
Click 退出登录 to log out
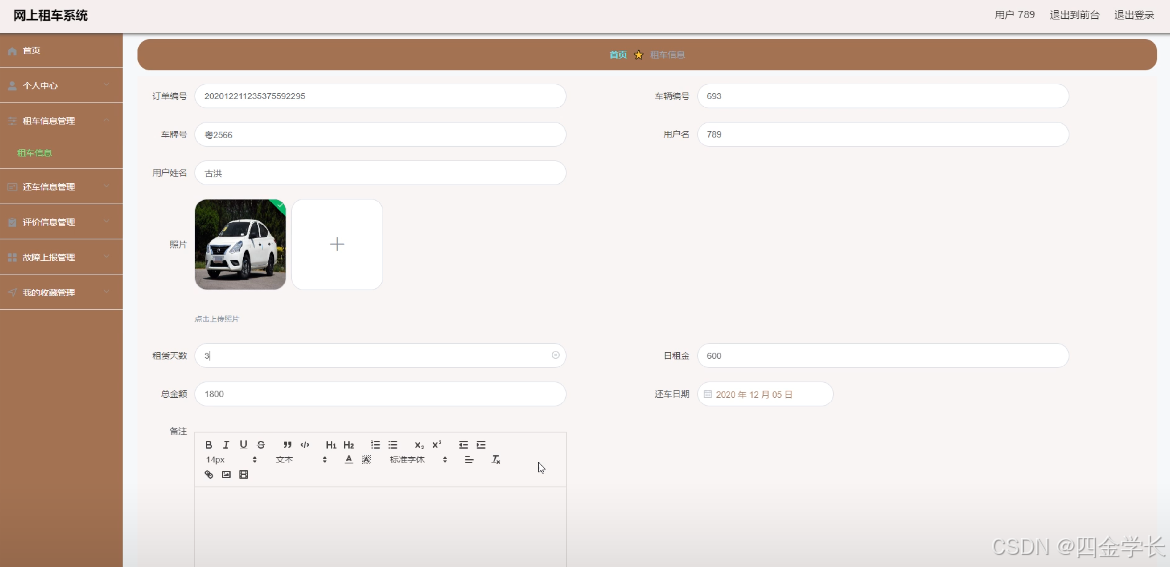point(1134,15)
